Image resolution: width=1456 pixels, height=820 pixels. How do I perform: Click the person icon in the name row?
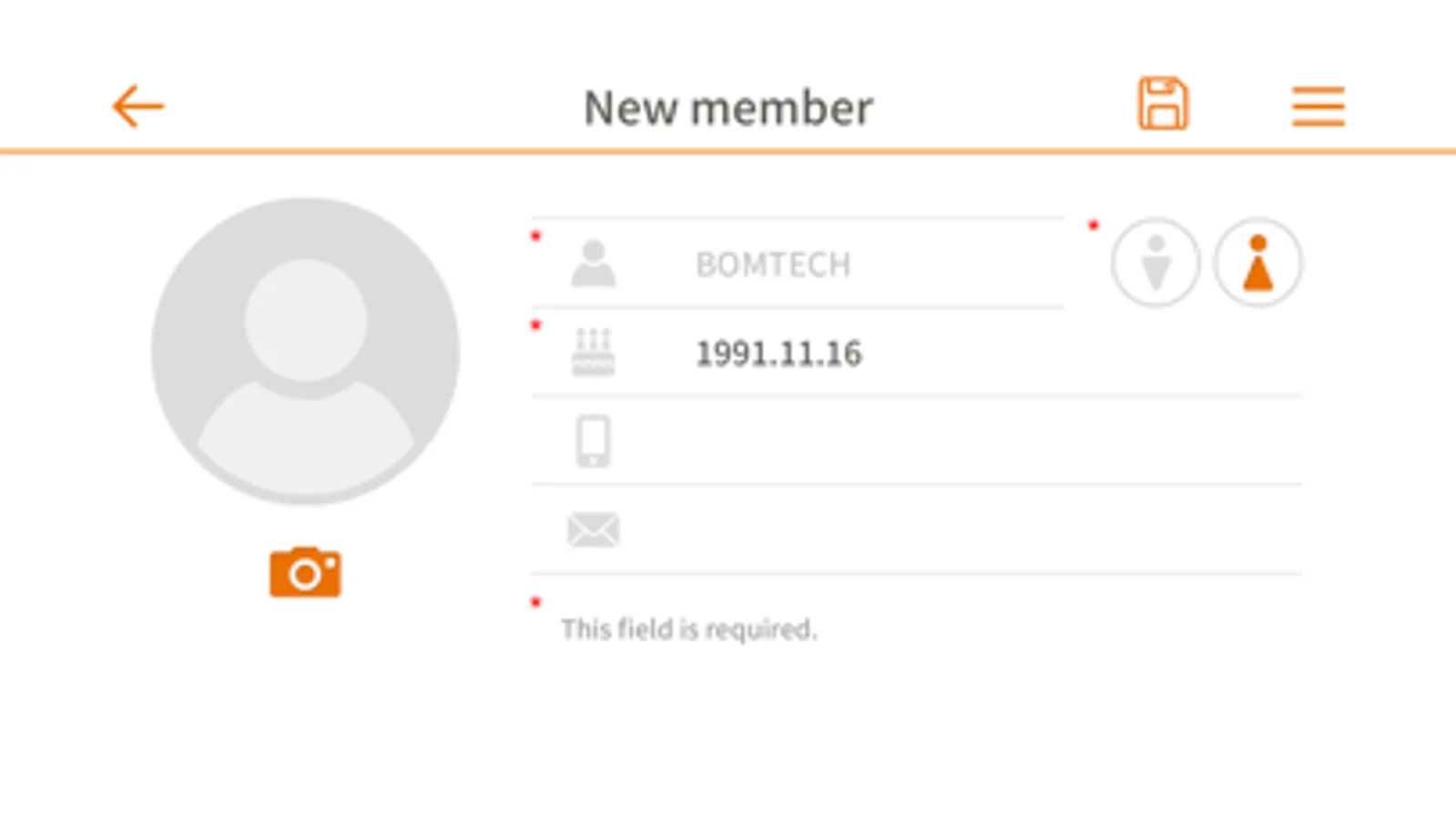(593, 263)
